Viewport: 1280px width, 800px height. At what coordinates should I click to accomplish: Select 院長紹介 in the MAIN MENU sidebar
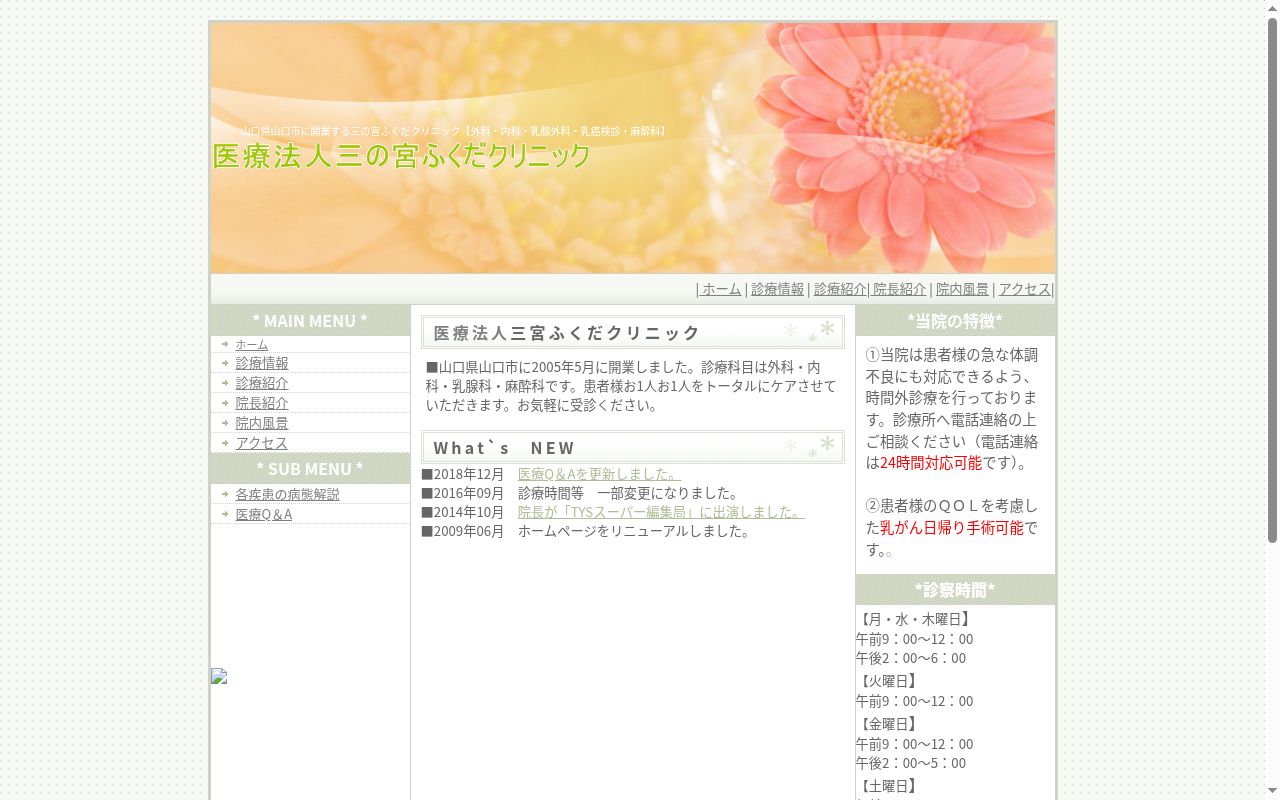click(262, 403)
